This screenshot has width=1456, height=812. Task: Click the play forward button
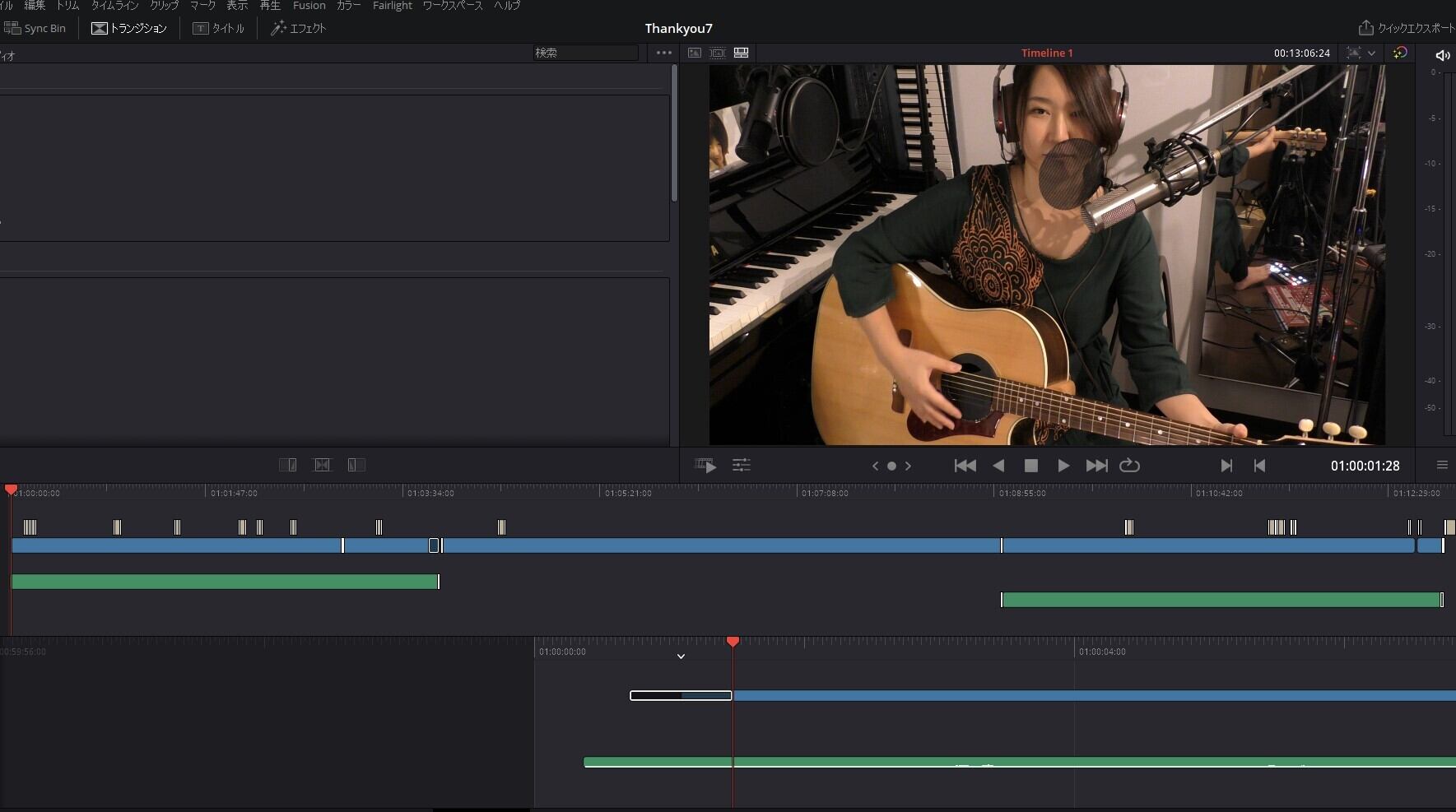1063,466
